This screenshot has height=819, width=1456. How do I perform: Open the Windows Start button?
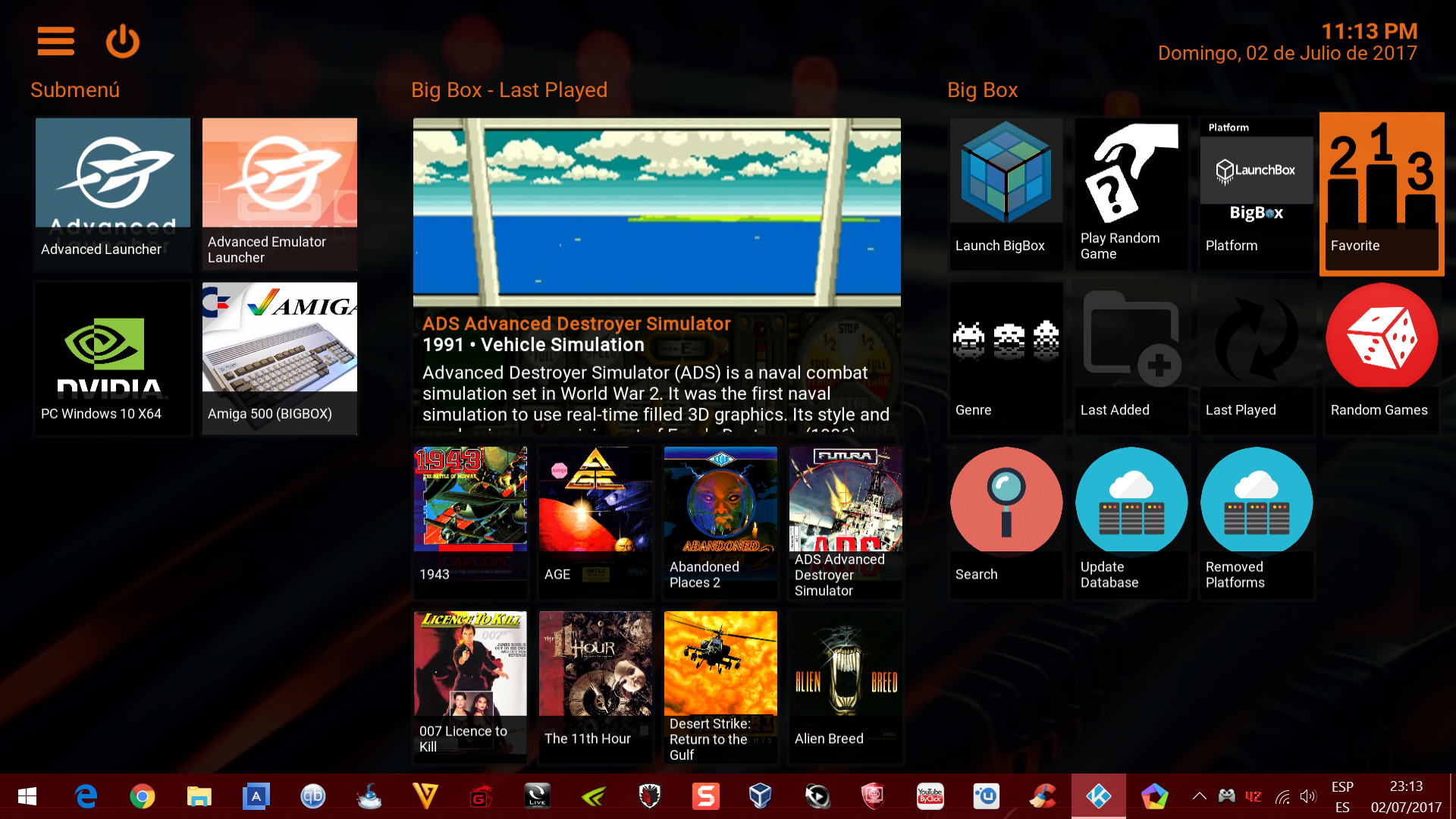(27, 796)
